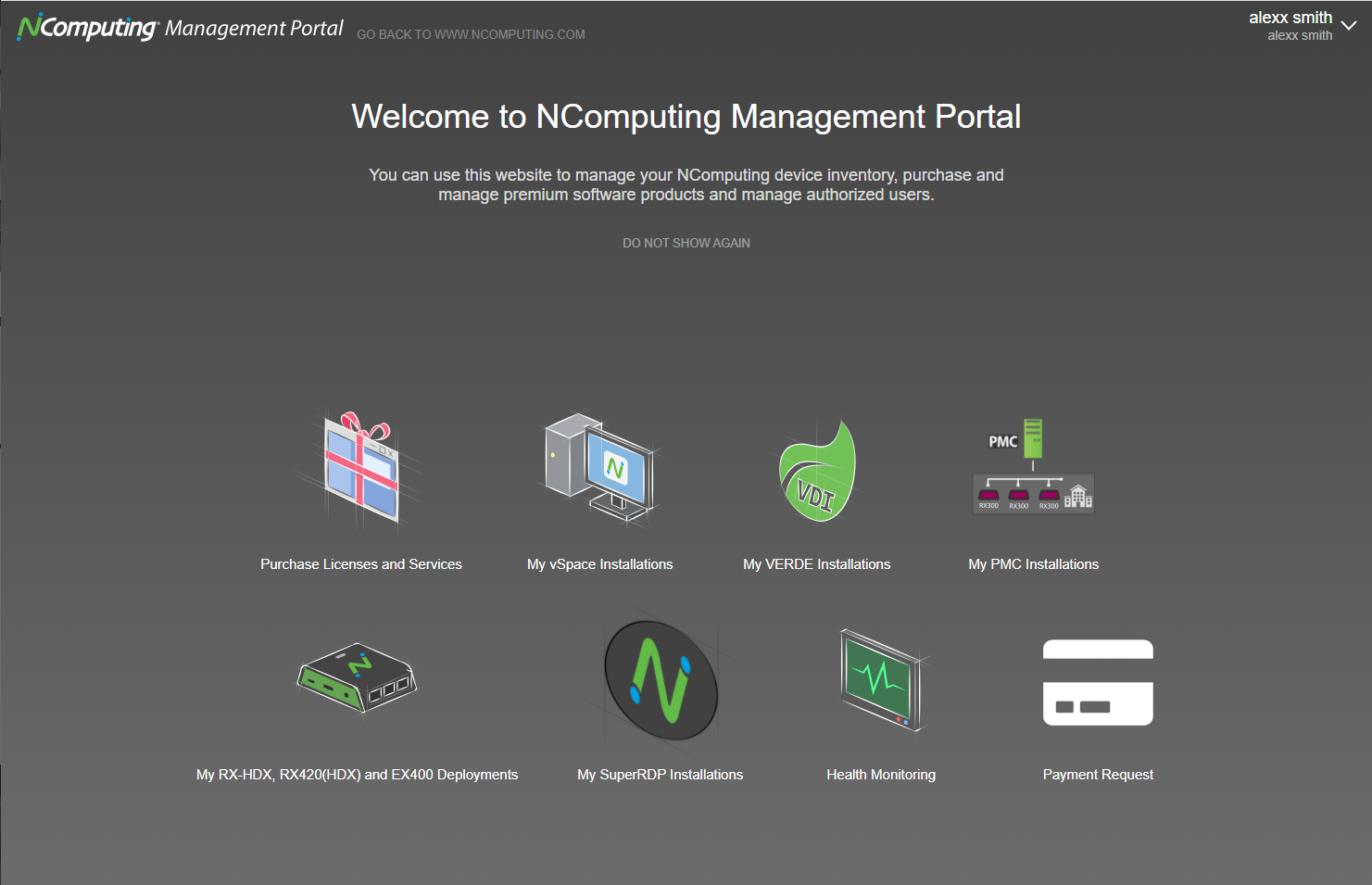Open the SuperRDP round N logo icon
The height and width of the screenshot is (885, 1372).
[x=661, y=680]
